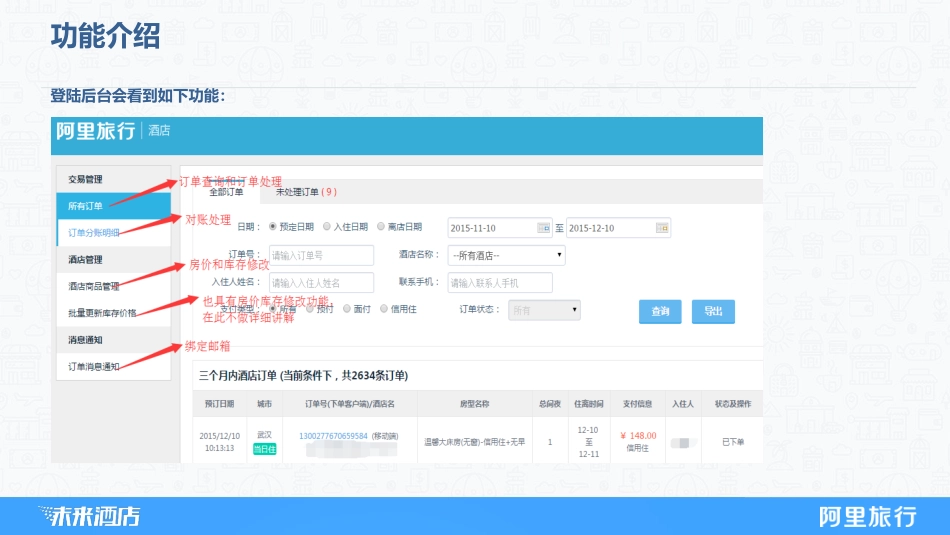
Task: Switch to the 未处理订单 tab
Action: 305,192
